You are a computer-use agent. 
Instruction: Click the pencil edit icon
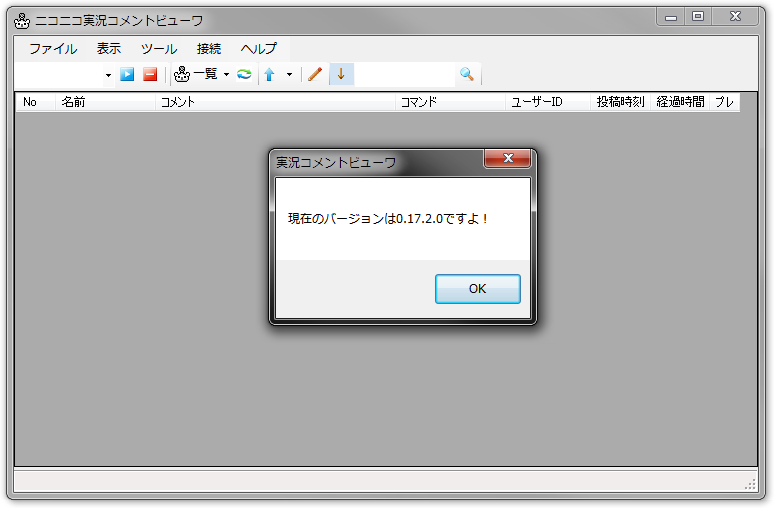[315, 75]
